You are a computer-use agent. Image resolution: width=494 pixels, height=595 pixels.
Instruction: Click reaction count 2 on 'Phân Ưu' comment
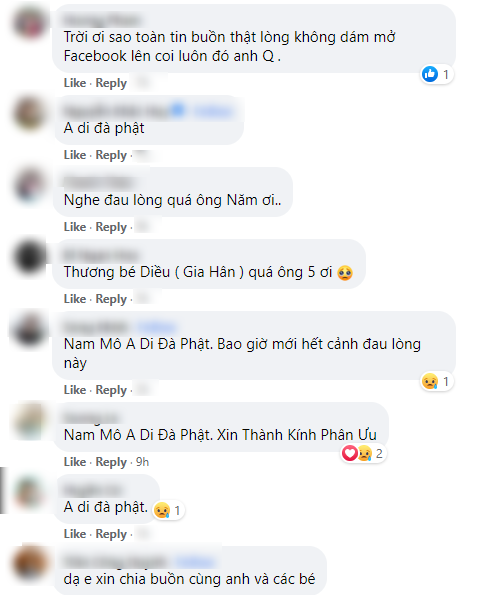pos(379,453)
